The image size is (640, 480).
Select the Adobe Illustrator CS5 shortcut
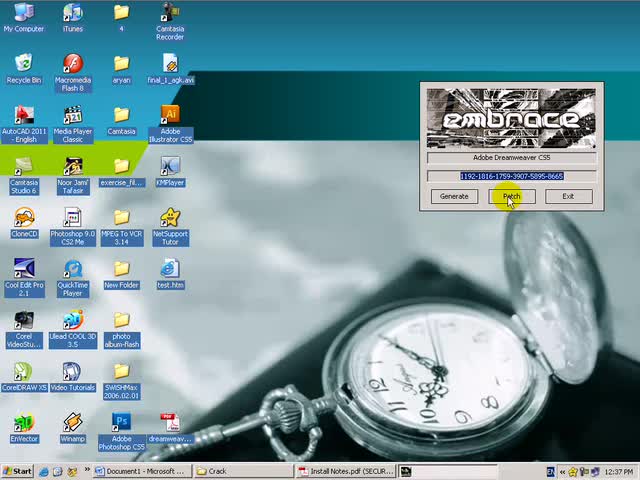tap(170, 124)
